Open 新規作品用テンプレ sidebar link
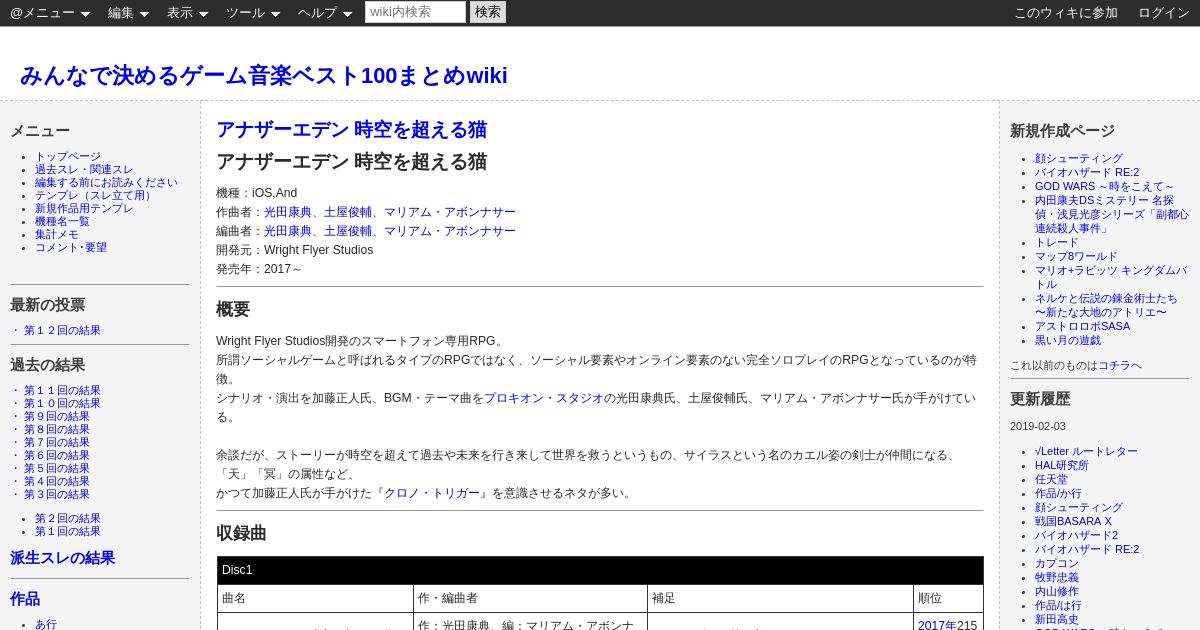Viewport: 1200px width, 630px height. pos(84,209)
